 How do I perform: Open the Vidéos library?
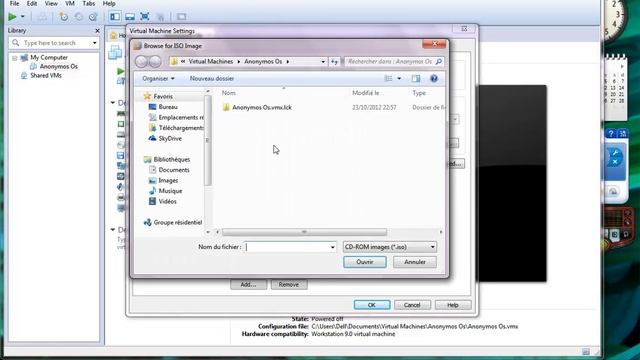pyautogui.click(x=167, y=202)
